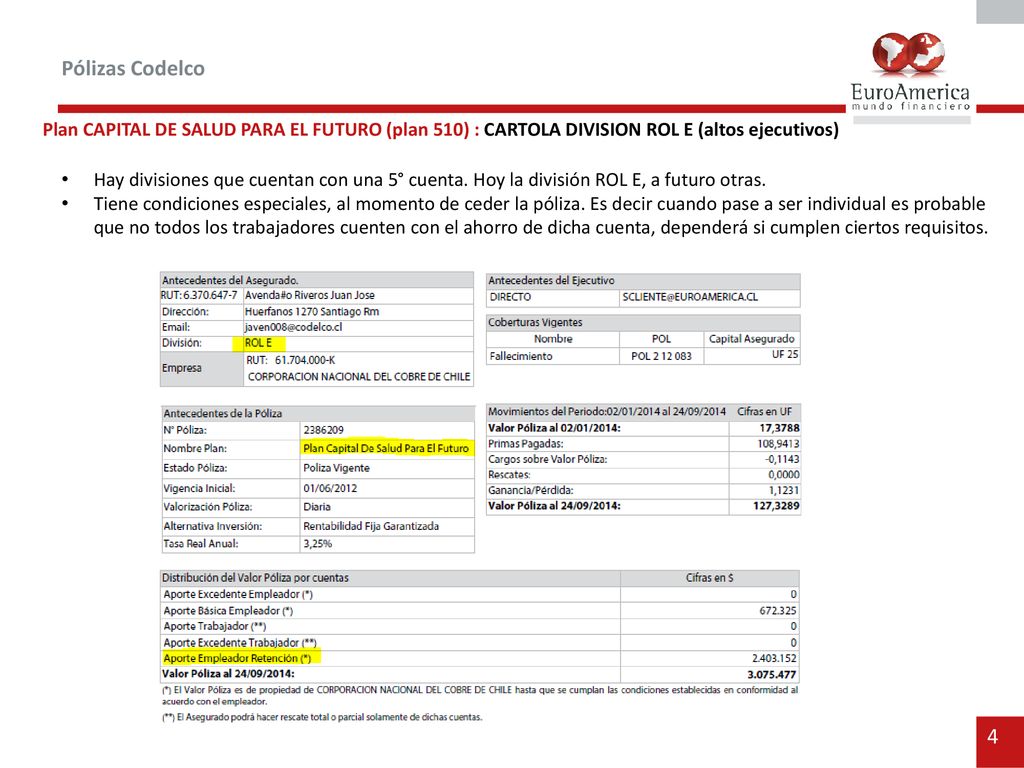
Task: Select total policy value 3.075.477
Action: 772,675
